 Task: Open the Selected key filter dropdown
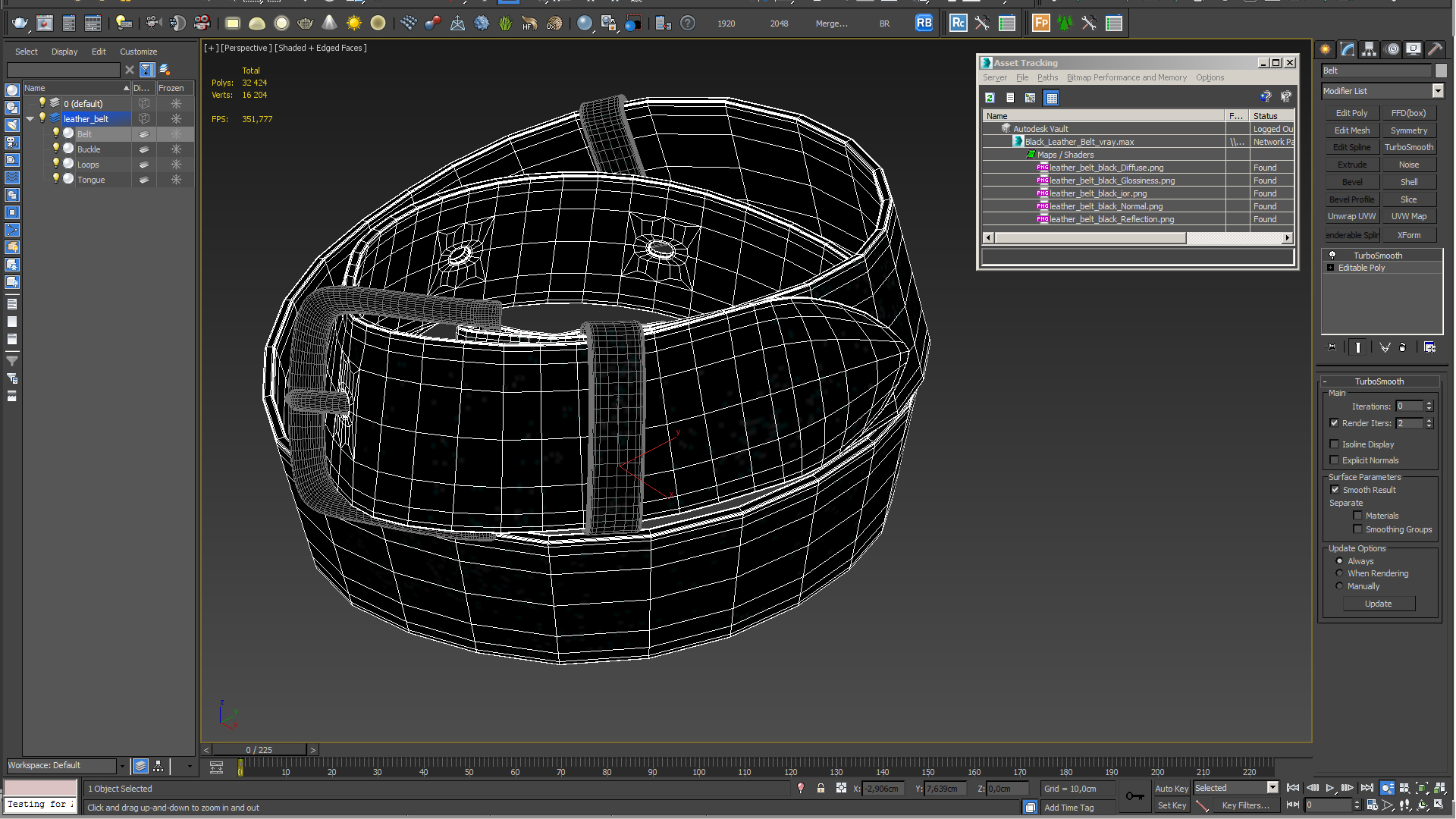[x=1272, y=788]
